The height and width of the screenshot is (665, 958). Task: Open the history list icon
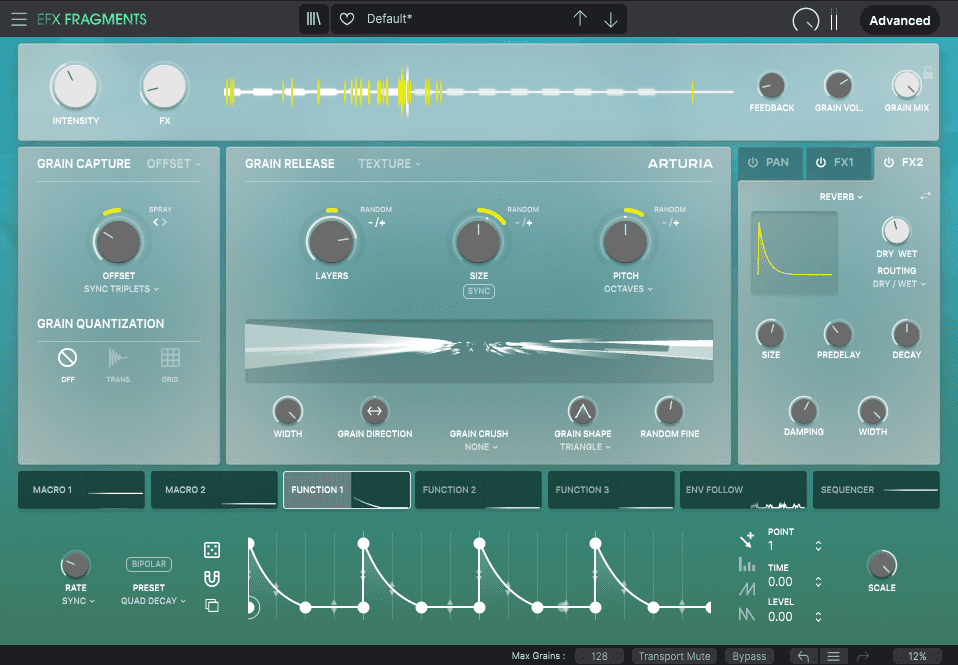coord(833,656)
